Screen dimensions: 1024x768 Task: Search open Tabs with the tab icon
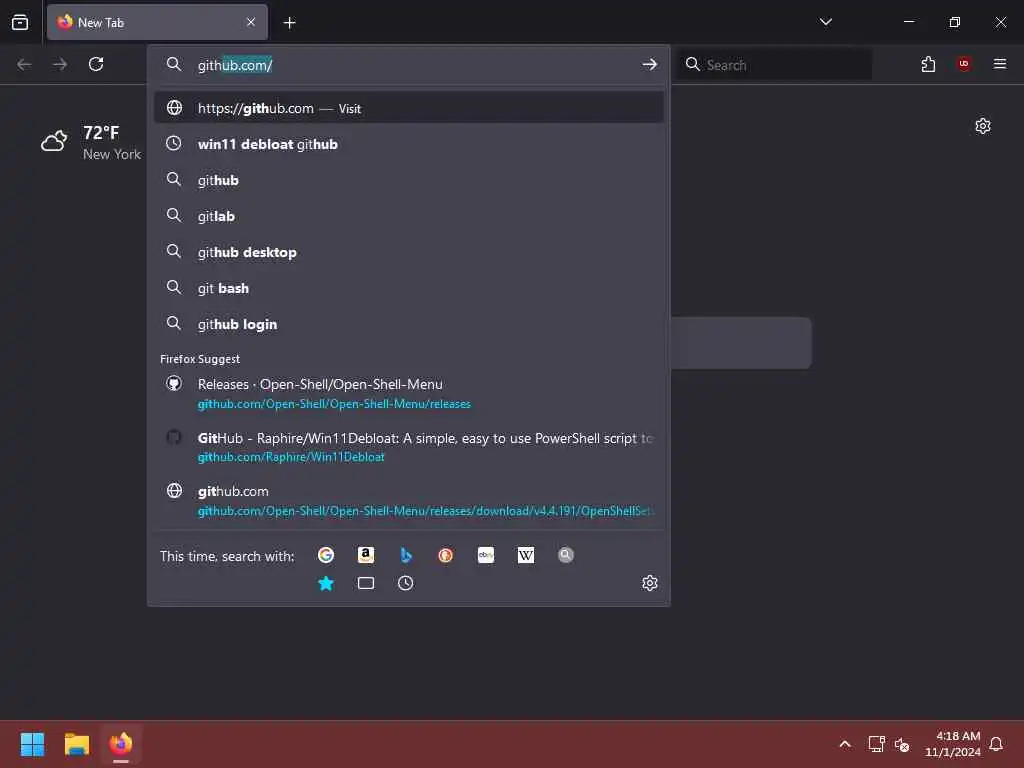(x=366, y=583)
